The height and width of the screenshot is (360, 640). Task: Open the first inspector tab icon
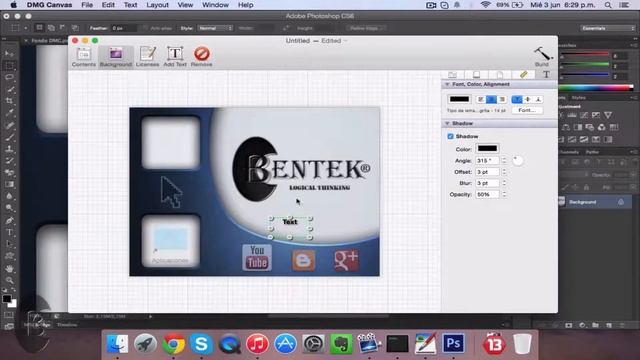coord(453,74)
